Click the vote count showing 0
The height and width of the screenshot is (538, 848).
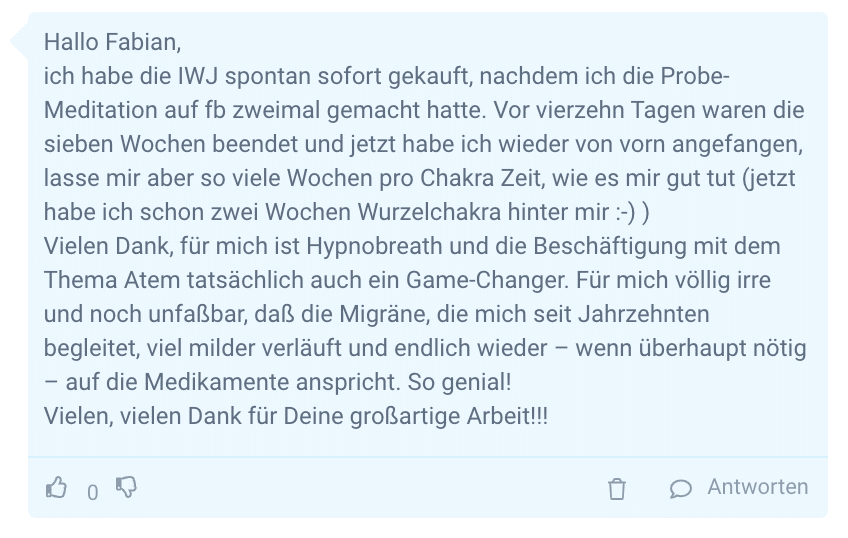(92, 493)
